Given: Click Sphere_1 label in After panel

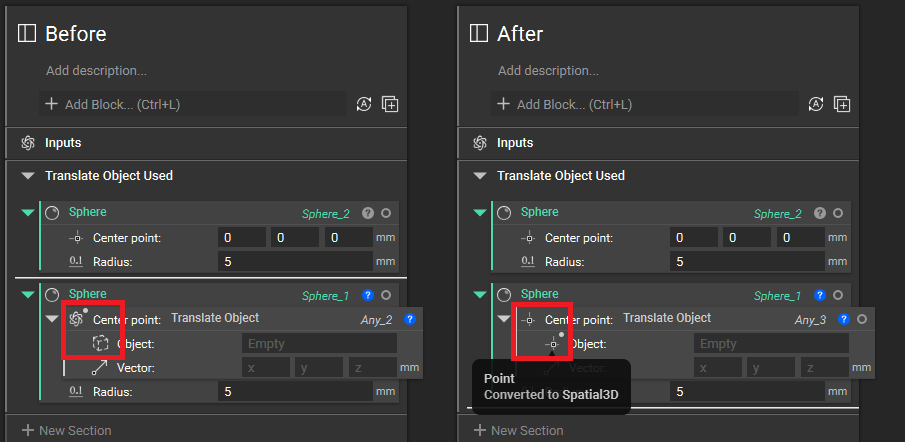Looking at the screenshot, I should pos(777,295).
